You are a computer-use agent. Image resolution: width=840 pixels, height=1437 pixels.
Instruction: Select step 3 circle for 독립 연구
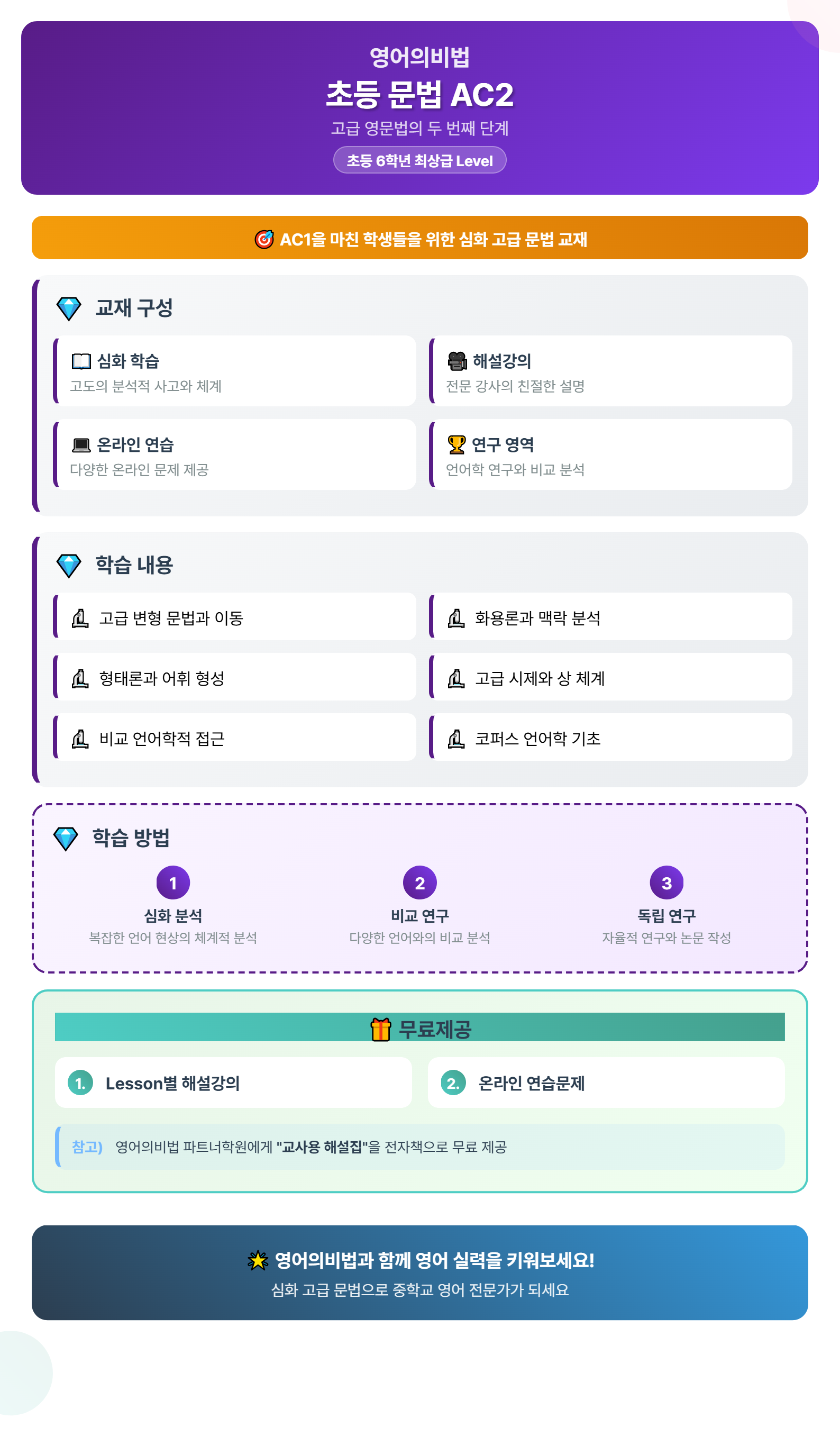click(666, 883)
